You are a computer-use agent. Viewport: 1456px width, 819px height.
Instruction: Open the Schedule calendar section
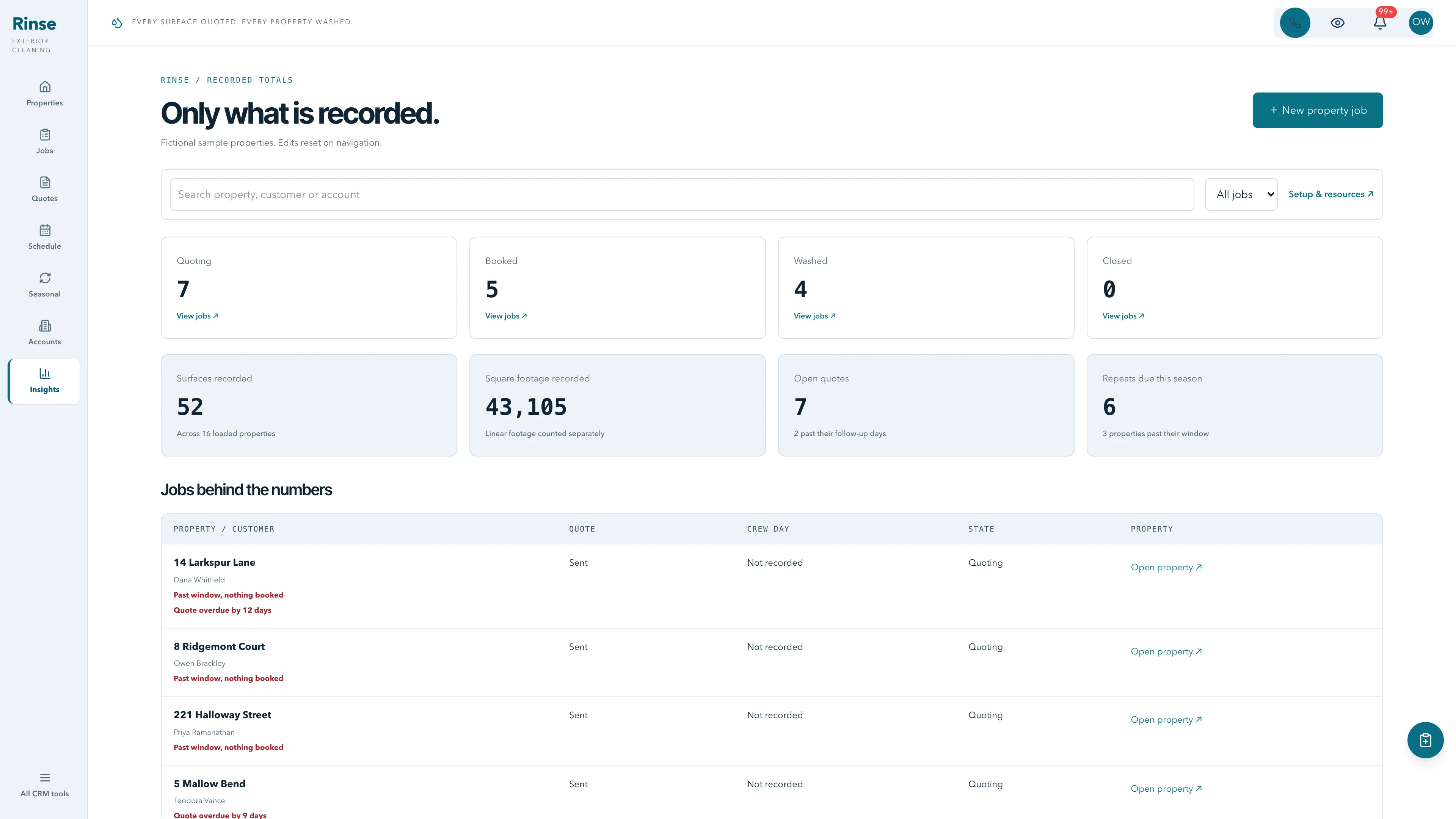tap(44, 237)
